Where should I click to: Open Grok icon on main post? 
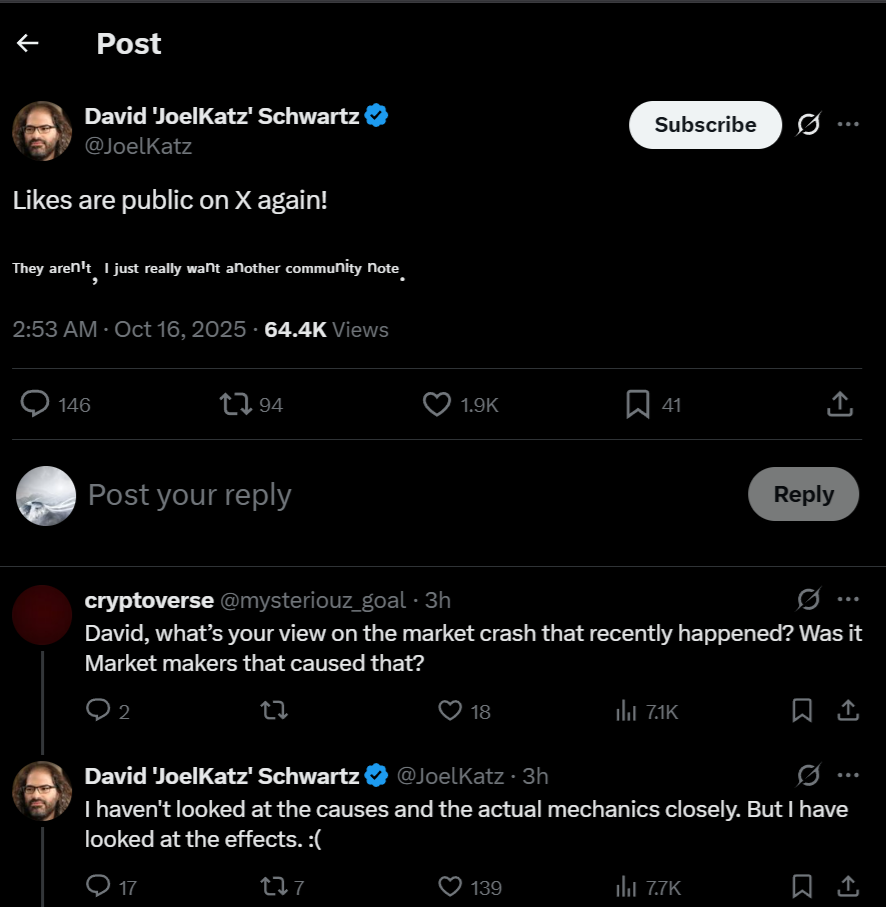[808, 125]
